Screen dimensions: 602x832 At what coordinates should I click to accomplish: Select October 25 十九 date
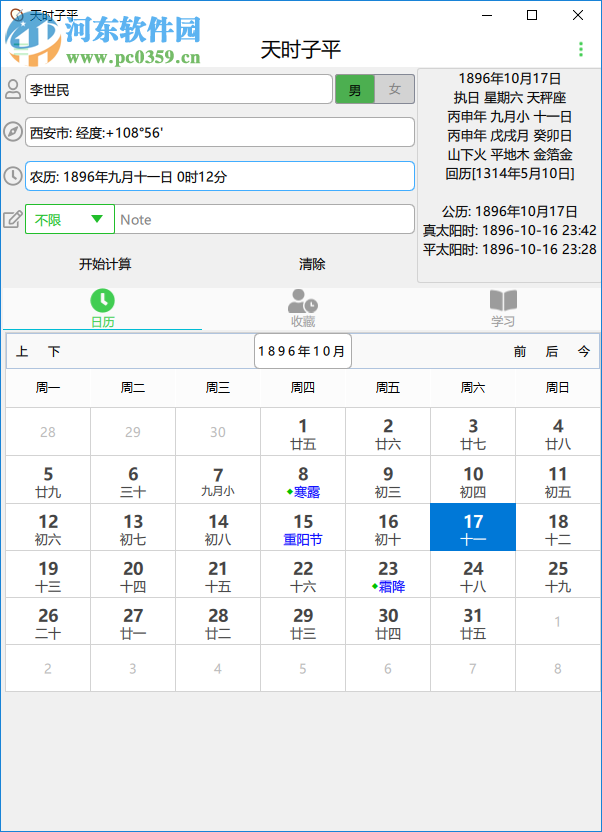tap(557, 575)
